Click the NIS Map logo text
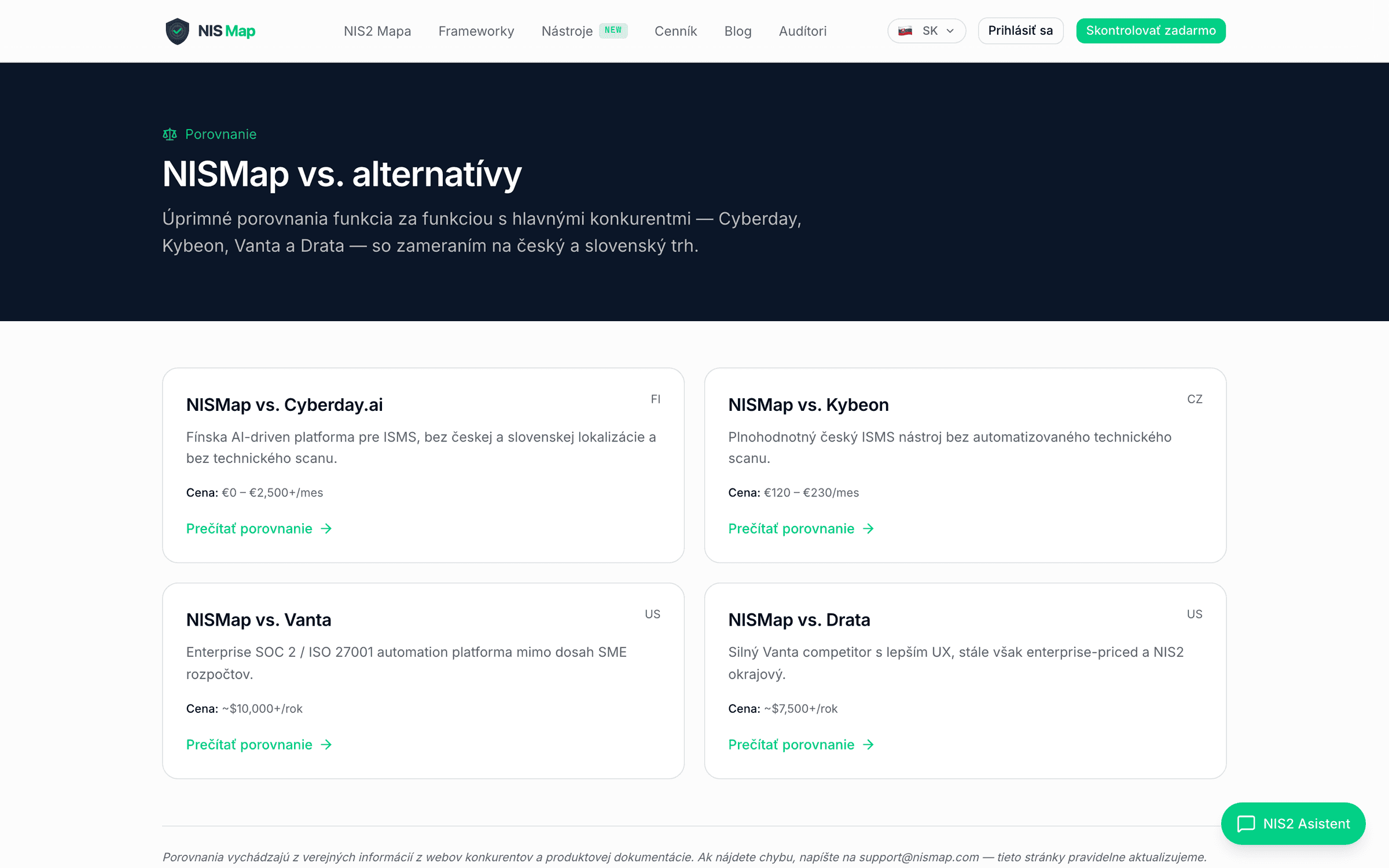The image size is (1389, 868). pyautogui.click(x=226, y=31)
